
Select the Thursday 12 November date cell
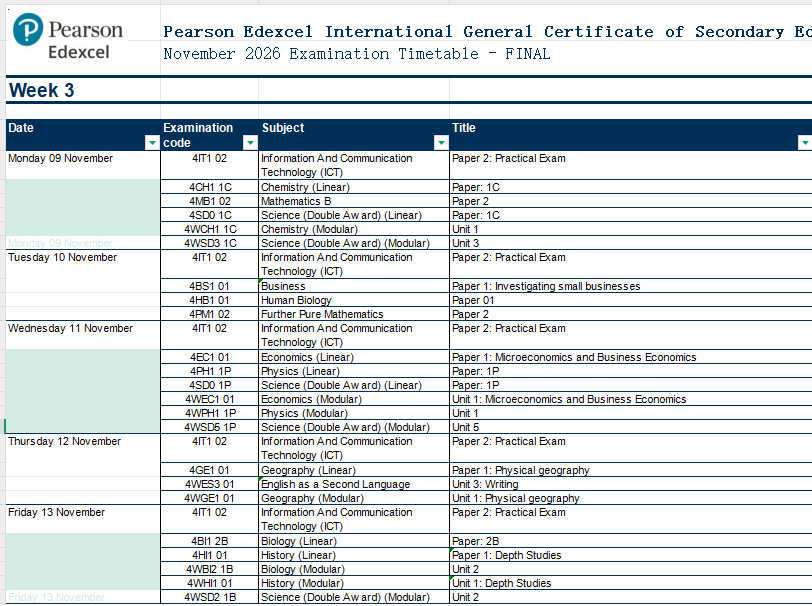coord(83,448)
